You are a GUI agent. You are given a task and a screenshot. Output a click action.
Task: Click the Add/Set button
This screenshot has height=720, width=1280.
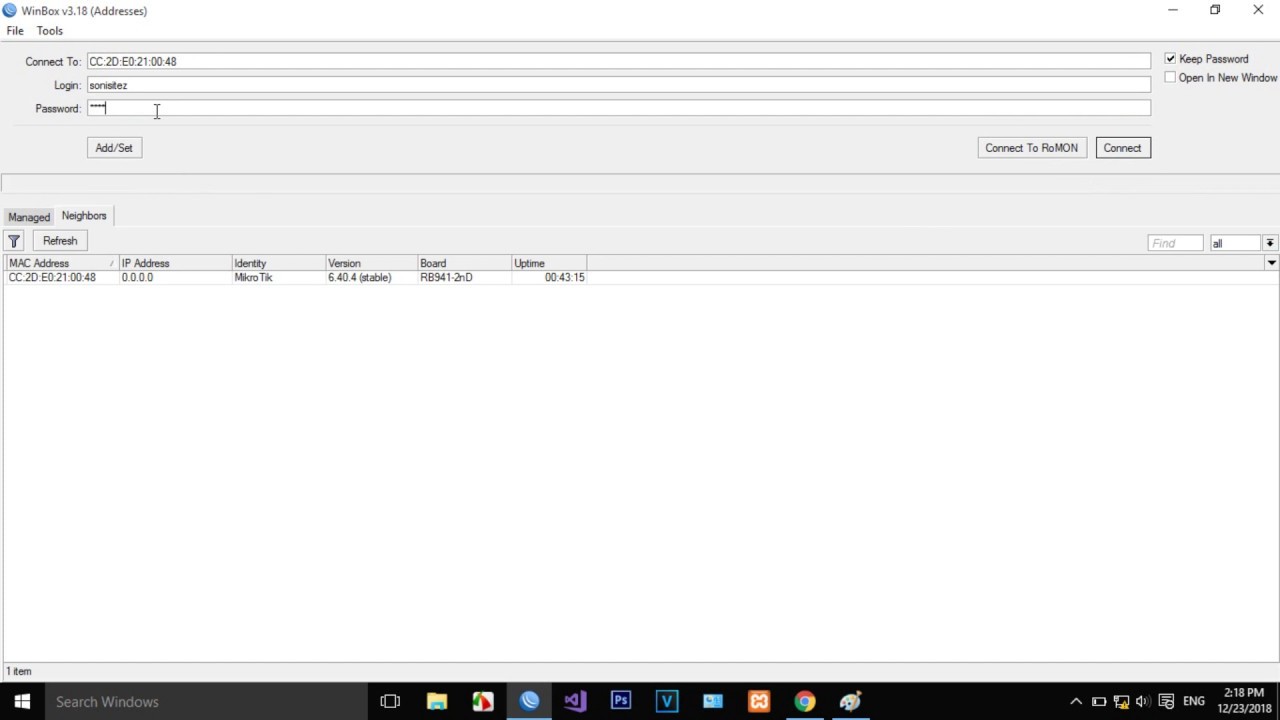coord(114,148)
